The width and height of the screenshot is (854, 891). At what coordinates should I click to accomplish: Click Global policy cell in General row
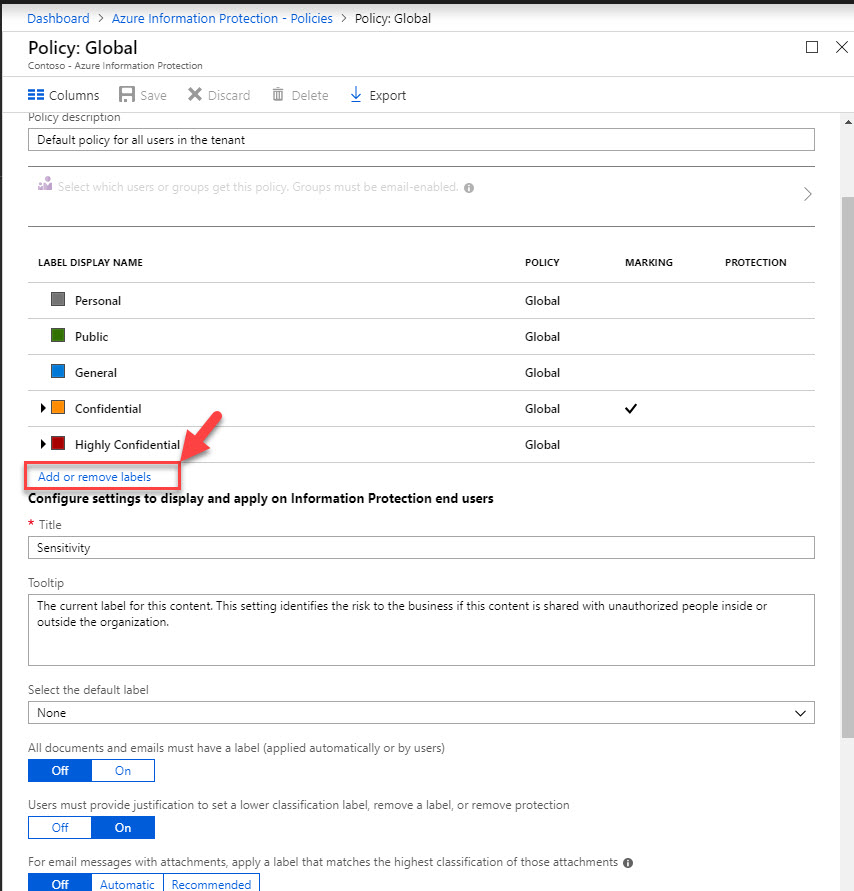pos(542,373)
